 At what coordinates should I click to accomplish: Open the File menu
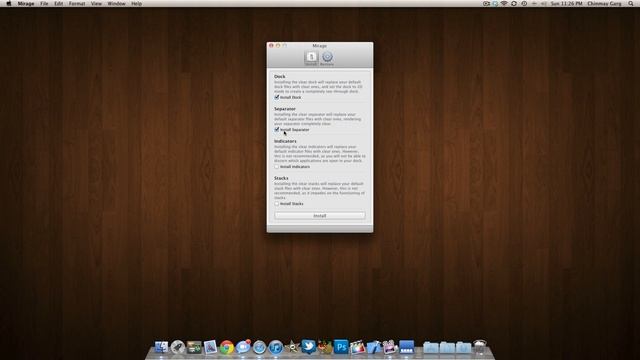tap(44, 4)
